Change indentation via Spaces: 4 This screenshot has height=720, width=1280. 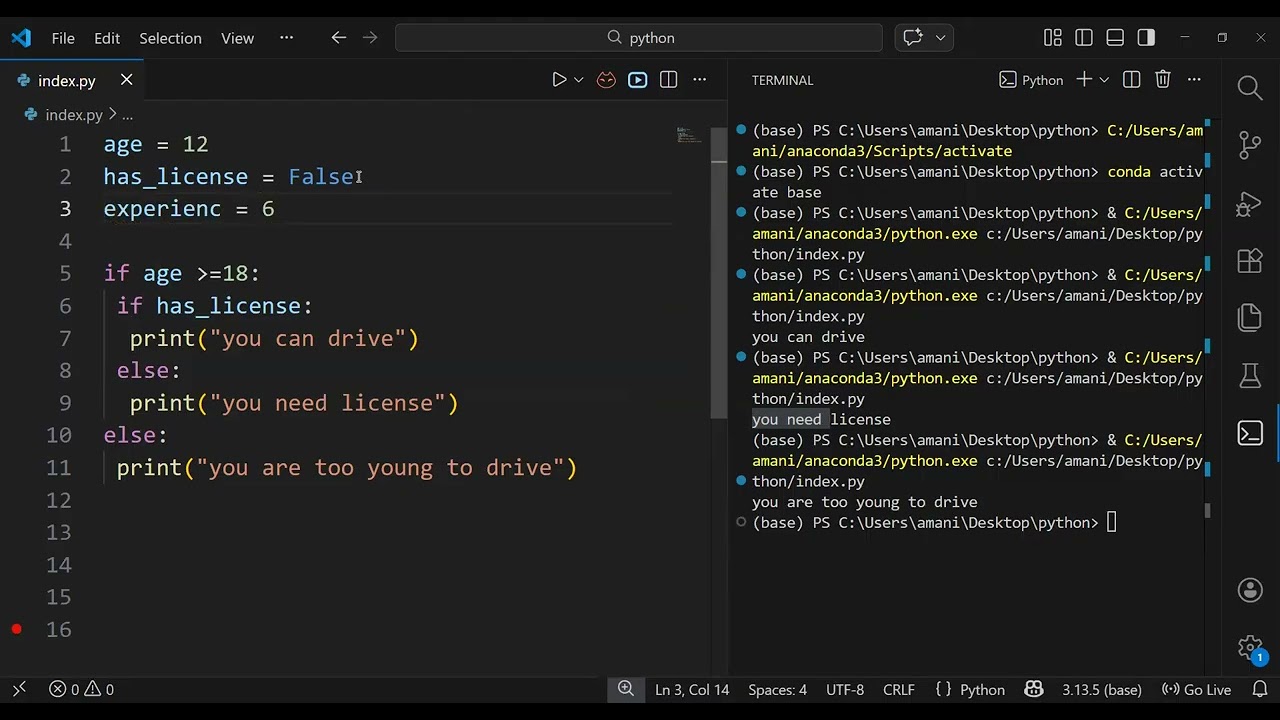coord(777,689)
